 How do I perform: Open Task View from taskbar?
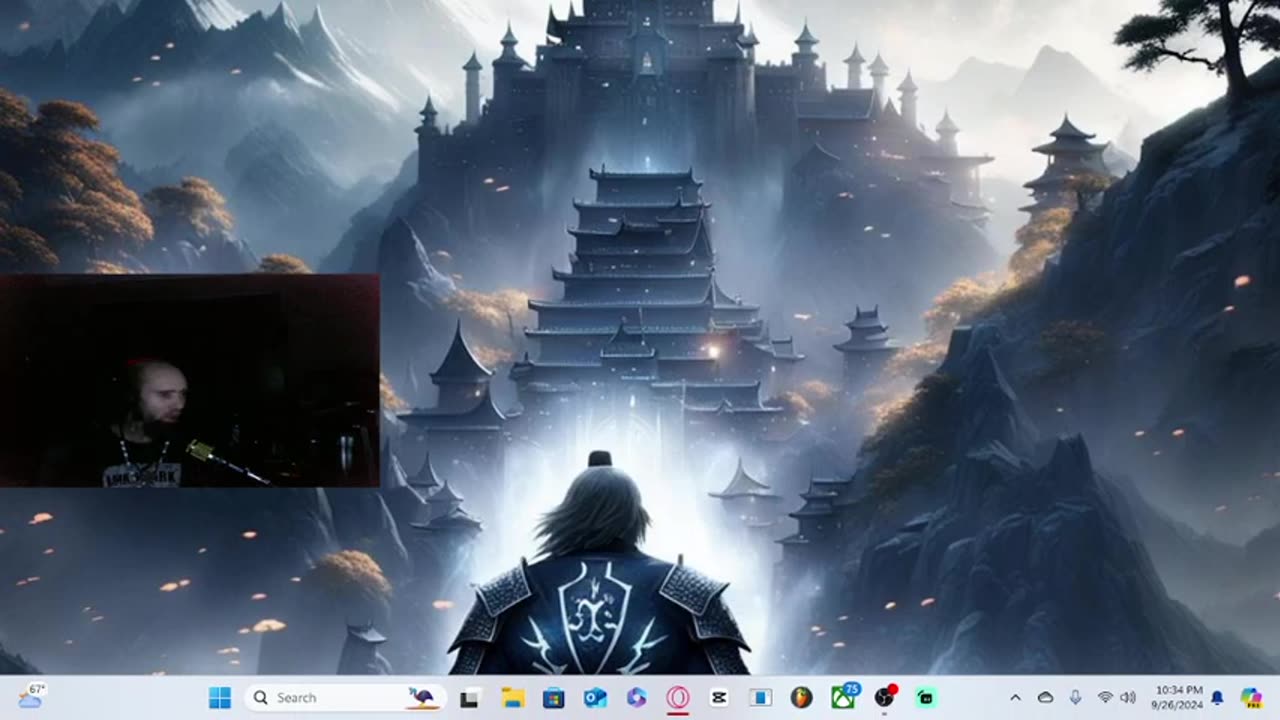469,698
